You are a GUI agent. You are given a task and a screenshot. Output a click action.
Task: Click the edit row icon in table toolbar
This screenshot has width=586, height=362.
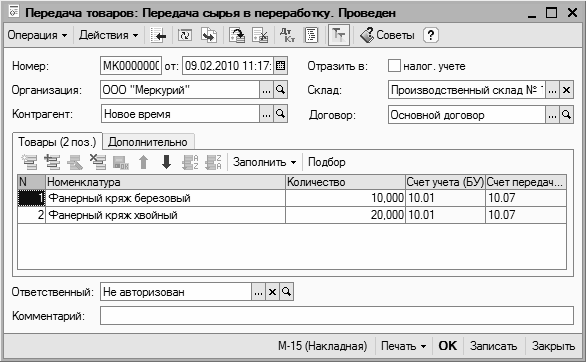[75, 162]
